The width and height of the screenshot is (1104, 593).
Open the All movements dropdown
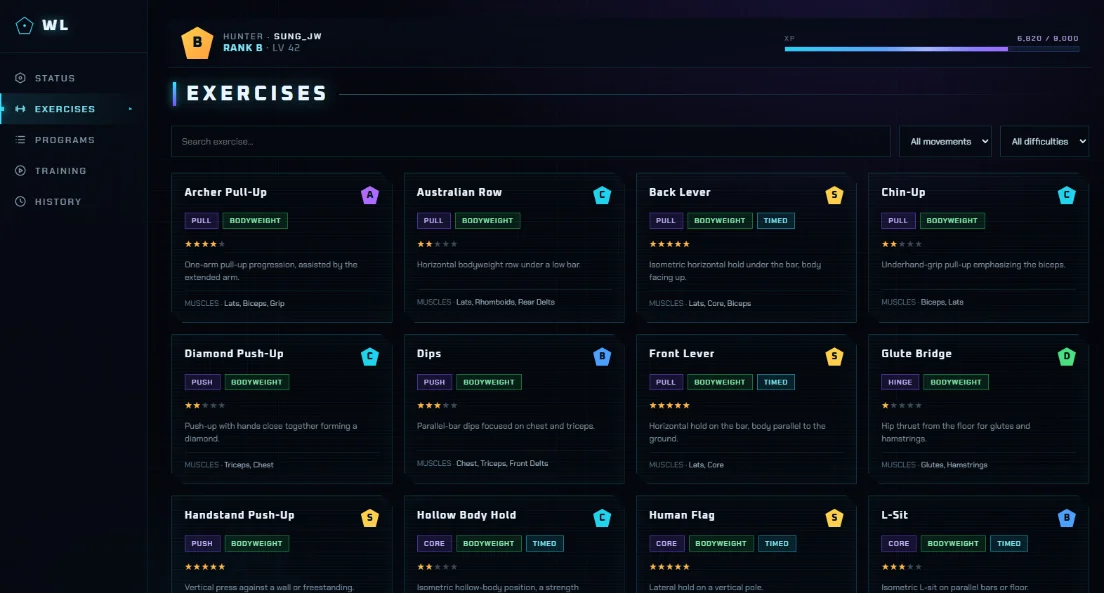945,142
